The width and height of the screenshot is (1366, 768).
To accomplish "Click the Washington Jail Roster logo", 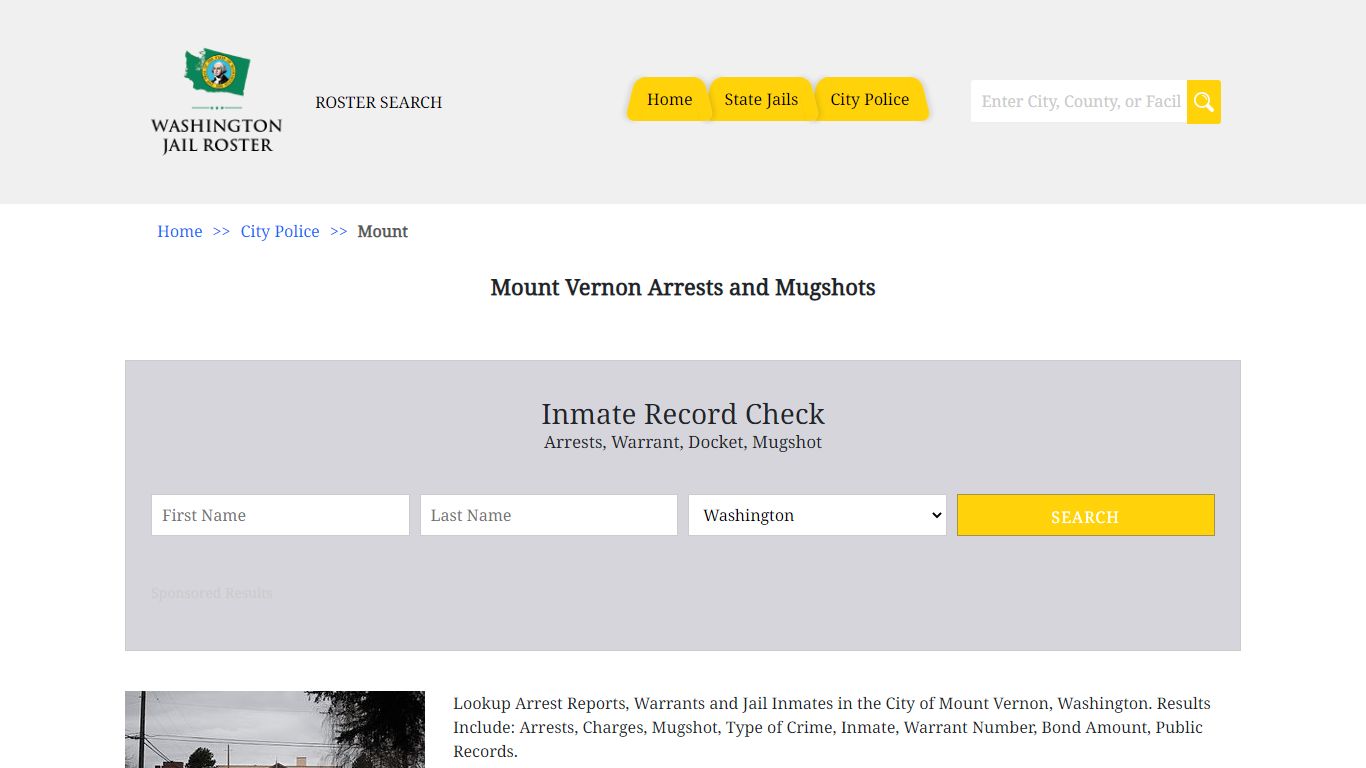I will click(216, 101).
